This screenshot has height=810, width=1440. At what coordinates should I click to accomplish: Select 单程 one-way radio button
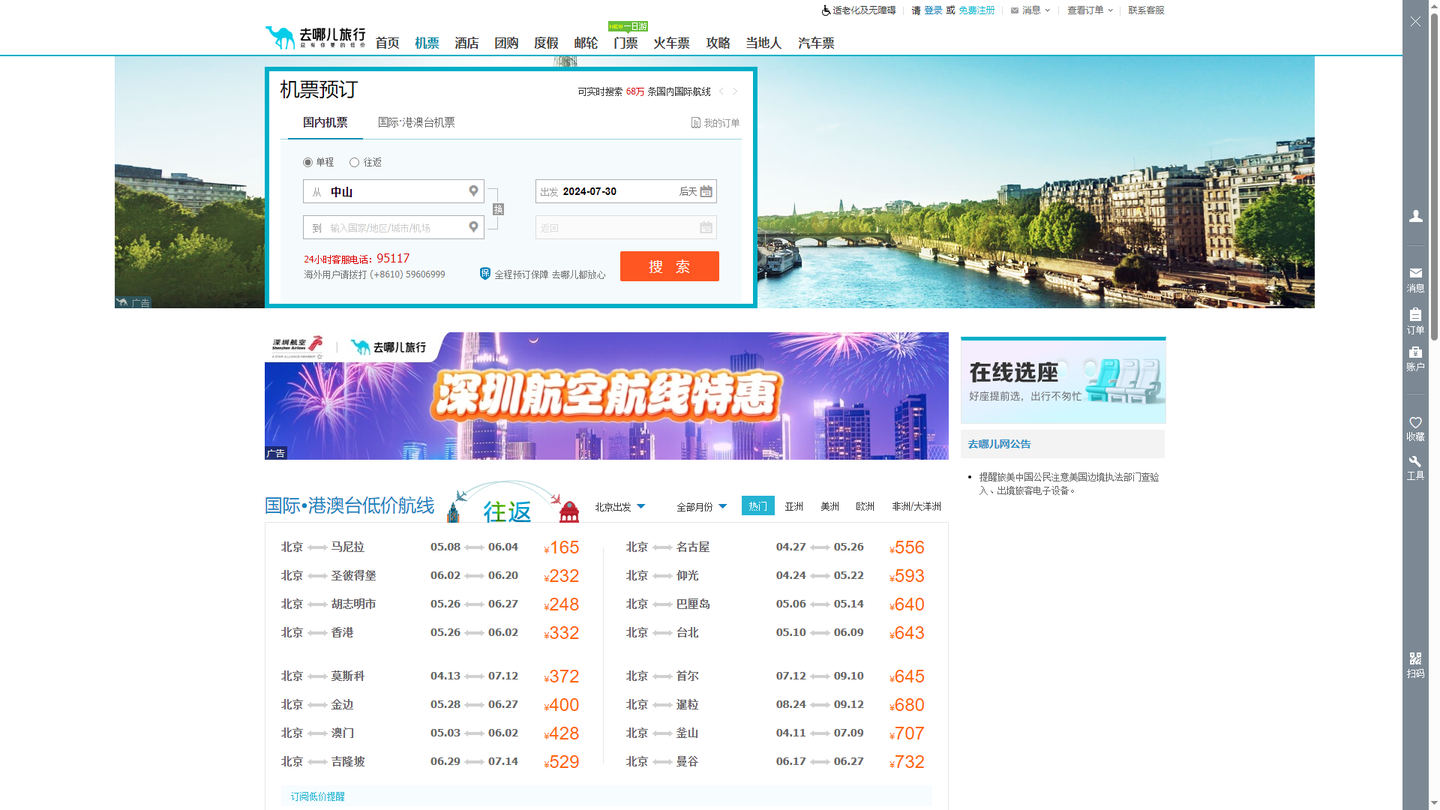(x=308, y=162)
